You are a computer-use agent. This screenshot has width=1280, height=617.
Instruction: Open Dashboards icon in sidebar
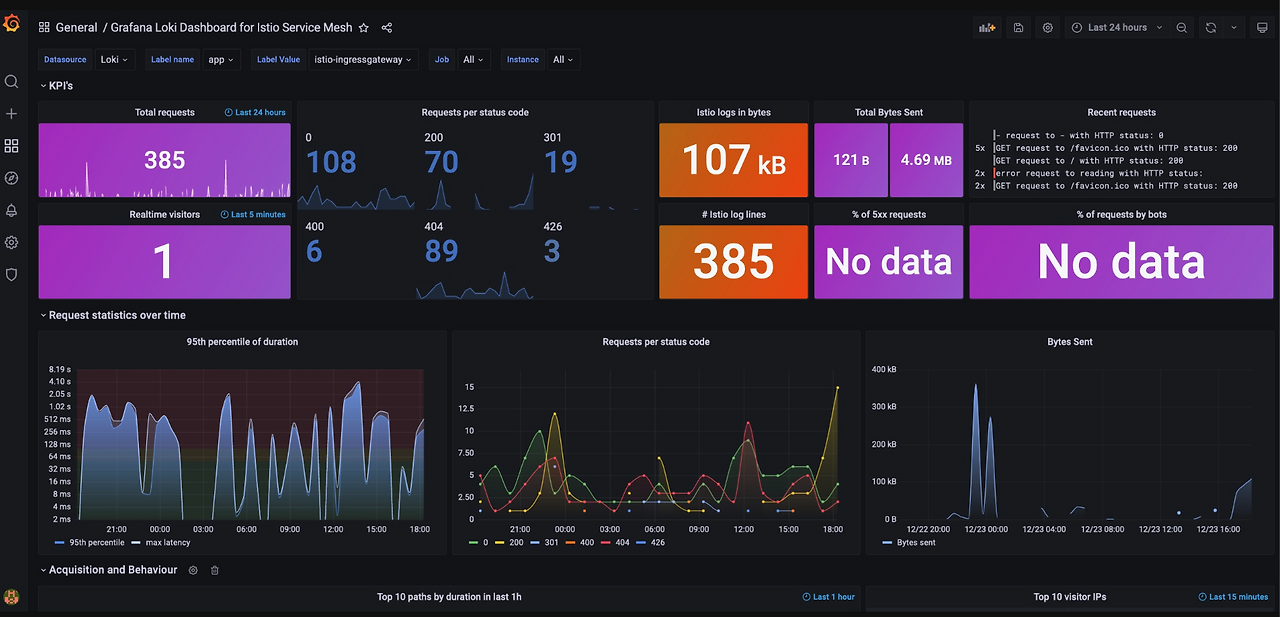click(12, 146)
